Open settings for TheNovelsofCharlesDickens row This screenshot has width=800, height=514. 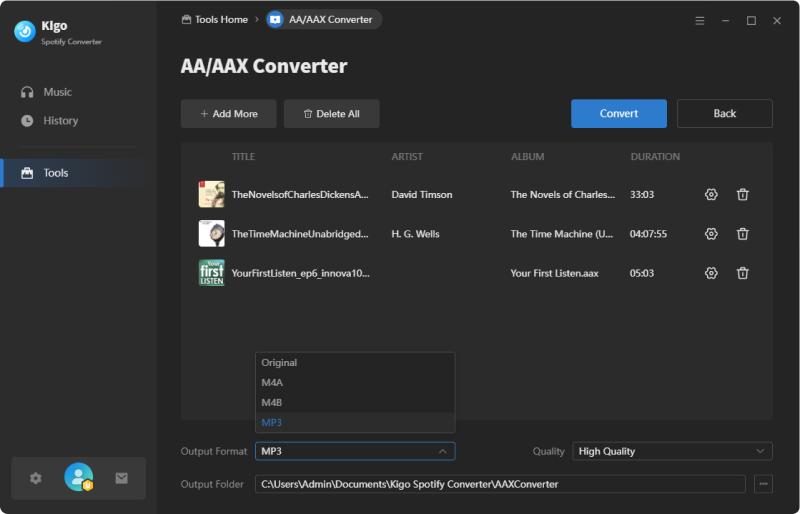coord(711,194)
